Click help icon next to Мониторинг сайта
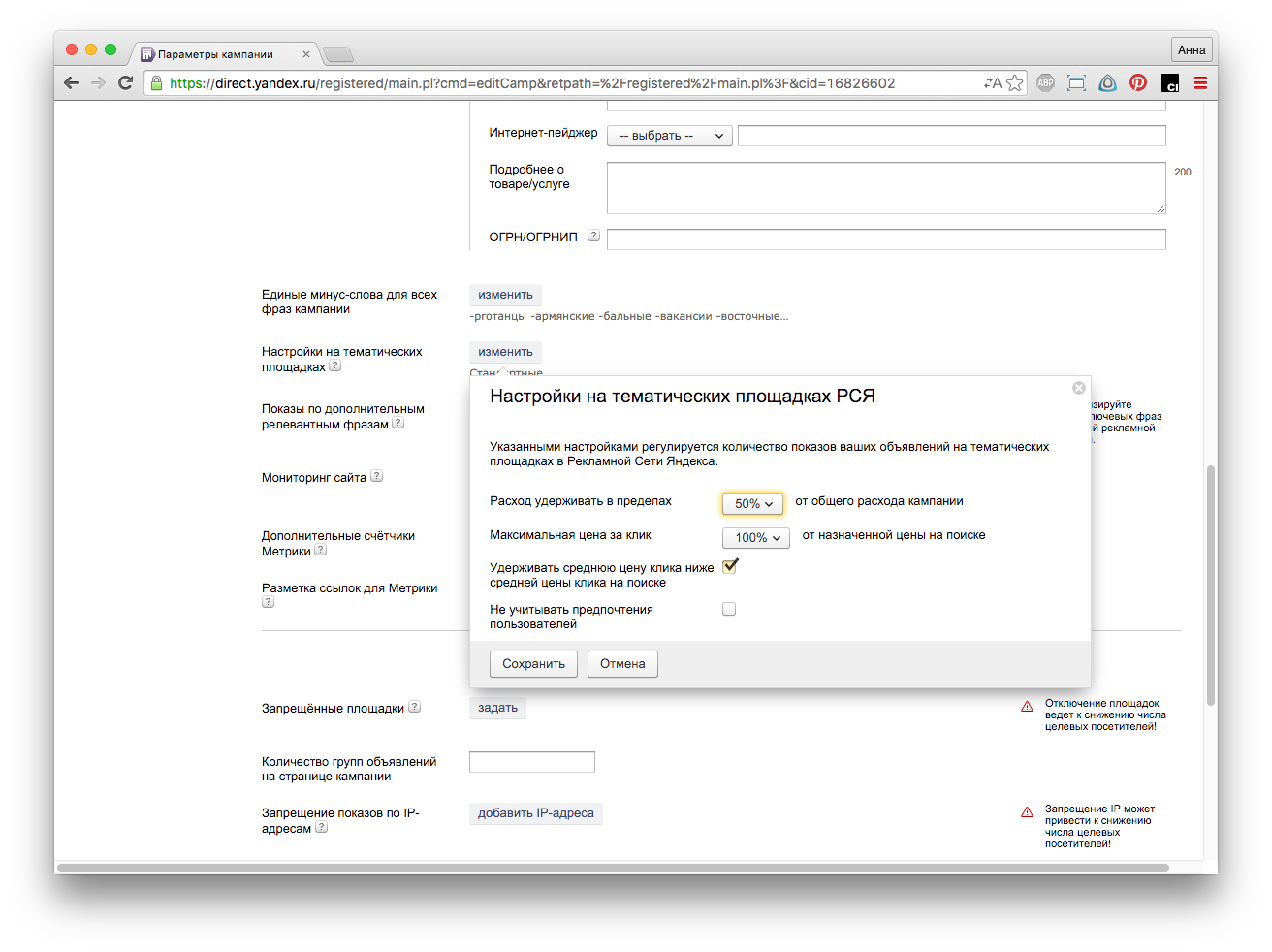The height and width of the screenshot is (952, 1272). (377, 476)
